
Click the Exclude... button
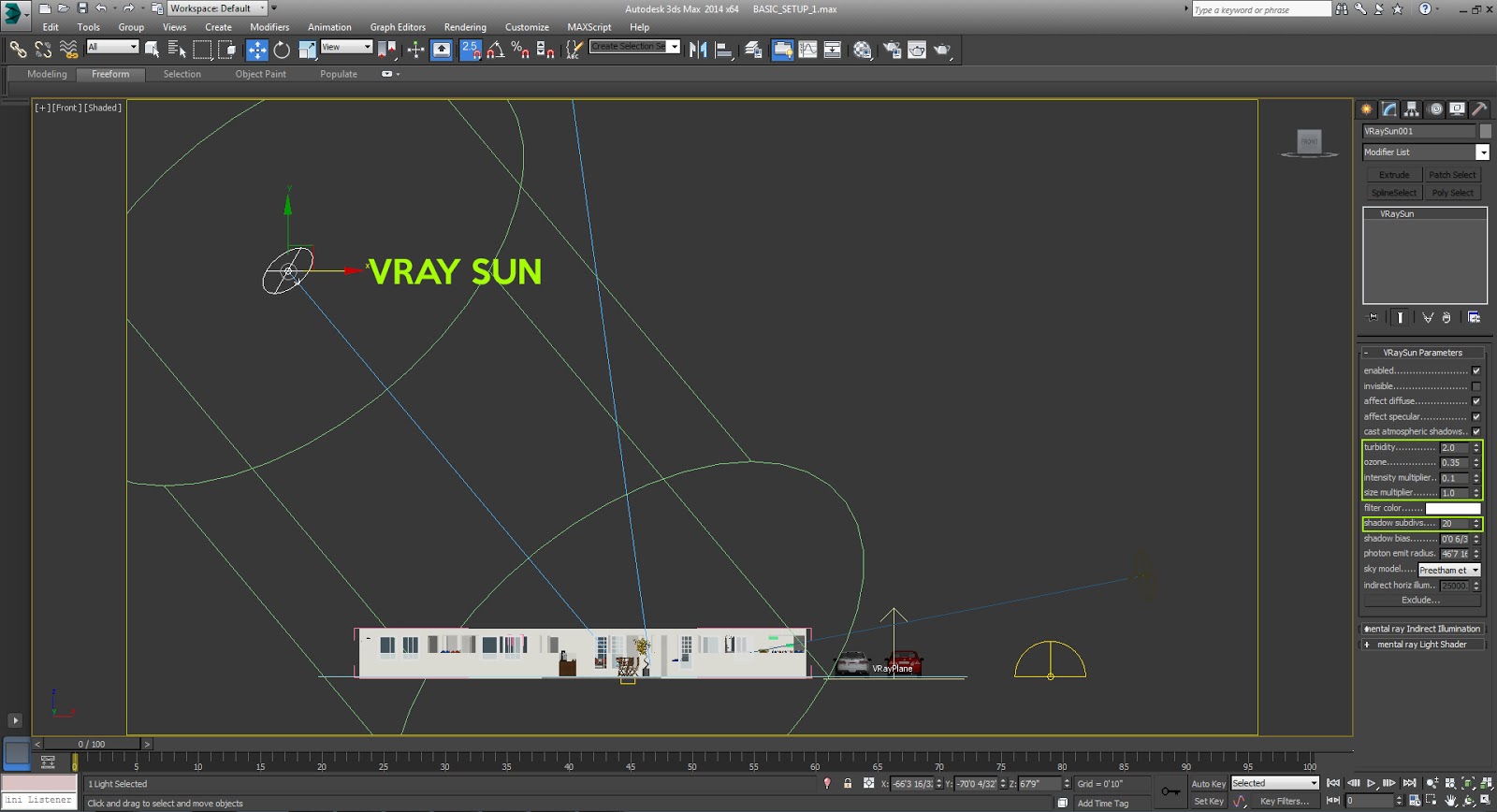[1422, 601]
